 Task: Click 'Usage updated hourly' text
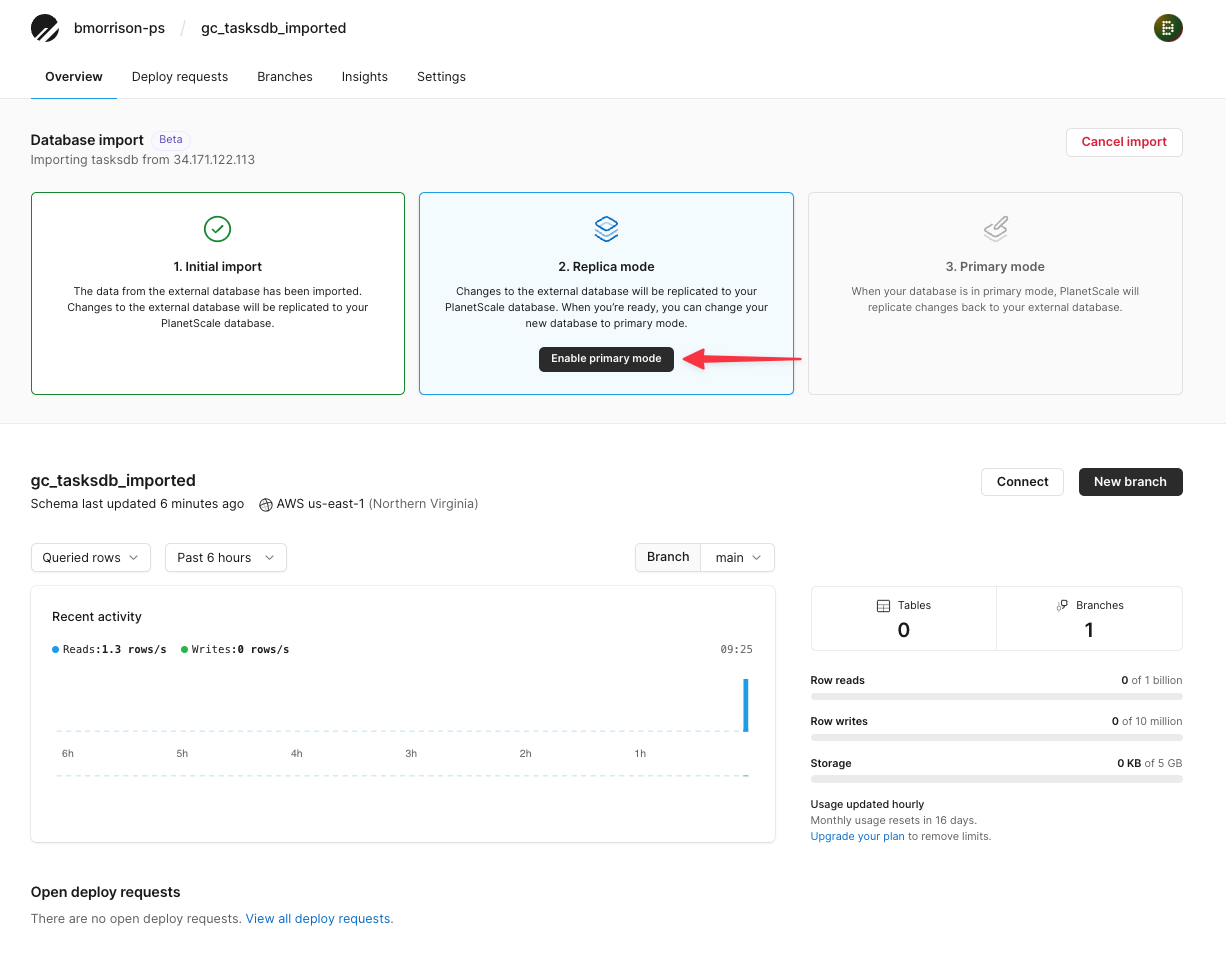coord(867,805)
